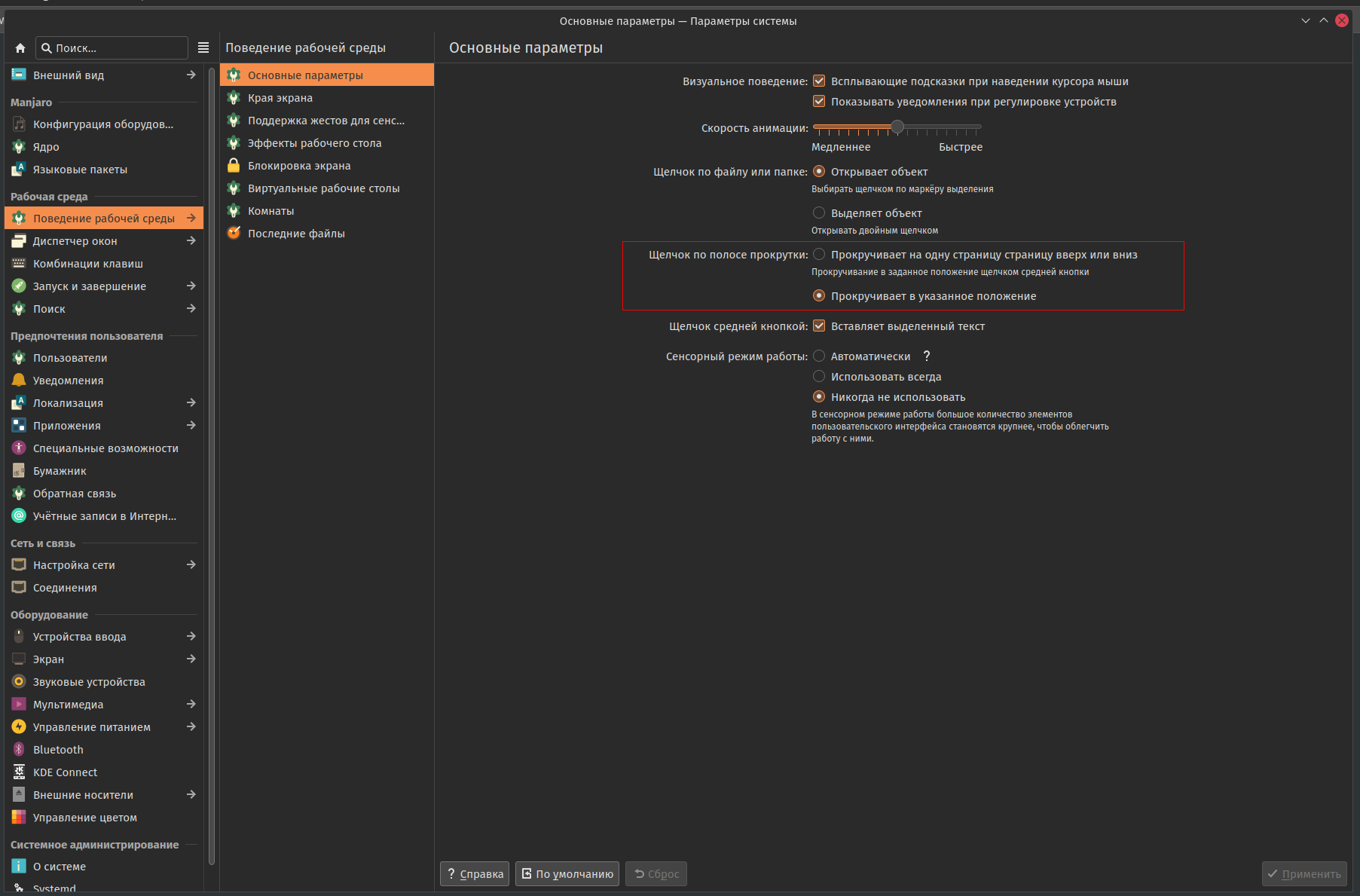
Task: Toggle Всплывающие подсказки checkbox
Action: tap(819, 81)
